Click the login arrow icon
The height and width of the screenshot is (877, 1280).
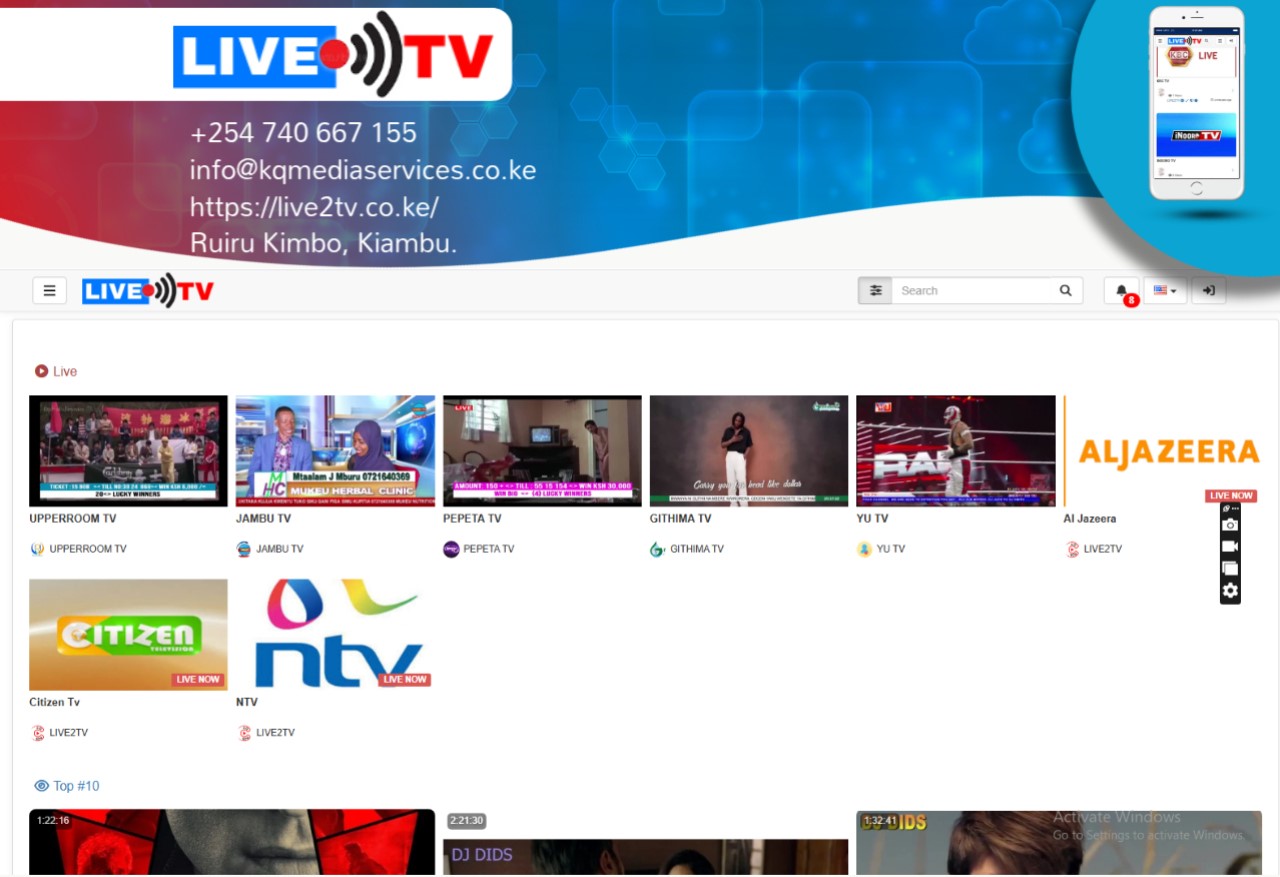(x=1208, y=289)
